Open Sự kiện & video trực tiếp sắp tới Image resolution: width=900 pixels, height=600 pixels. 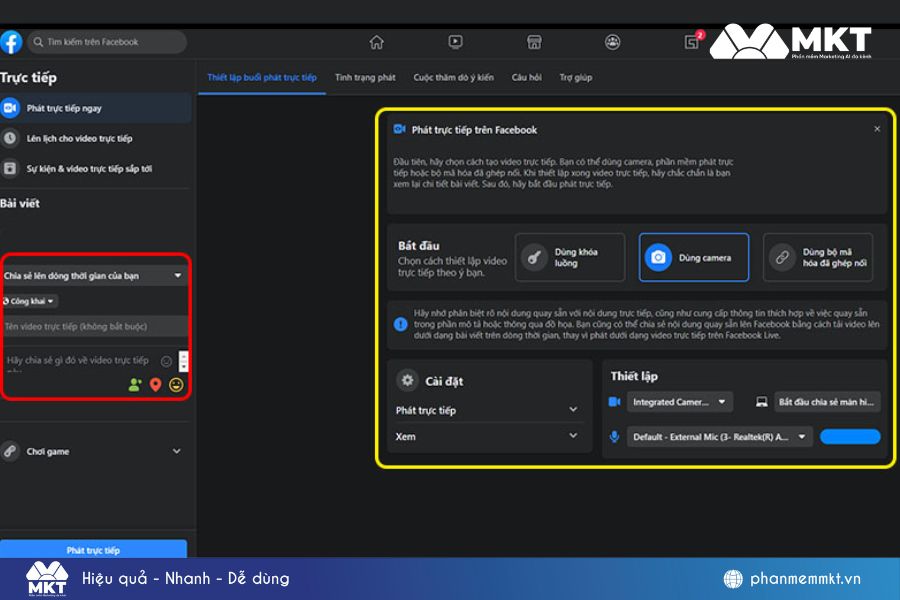pyautogui.click(x=95, y=169)
